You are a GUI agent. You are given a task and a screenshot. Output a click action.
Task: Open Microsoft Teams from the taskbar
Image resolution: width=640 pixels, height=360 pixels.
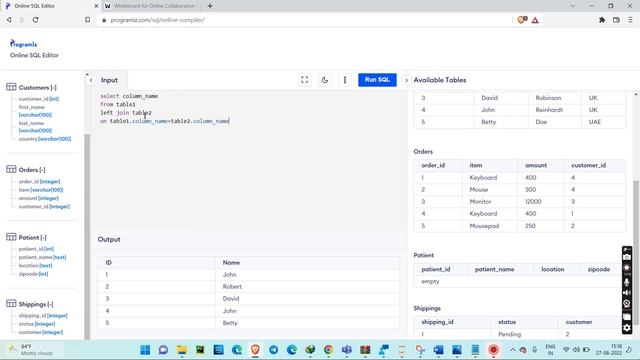pos(347,350)
